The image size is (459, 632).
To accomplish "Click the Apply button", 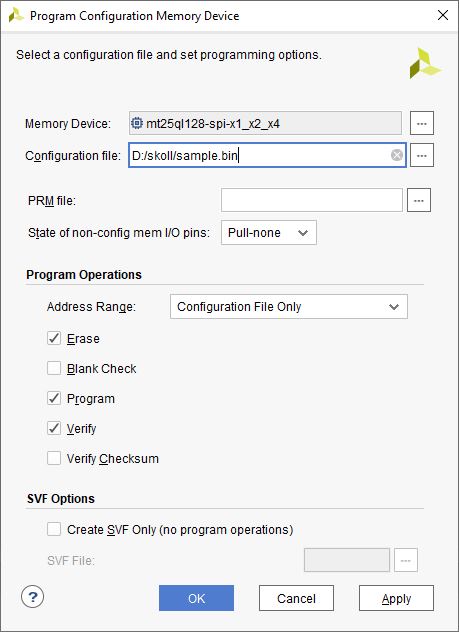I will click(x=396, y=598).
